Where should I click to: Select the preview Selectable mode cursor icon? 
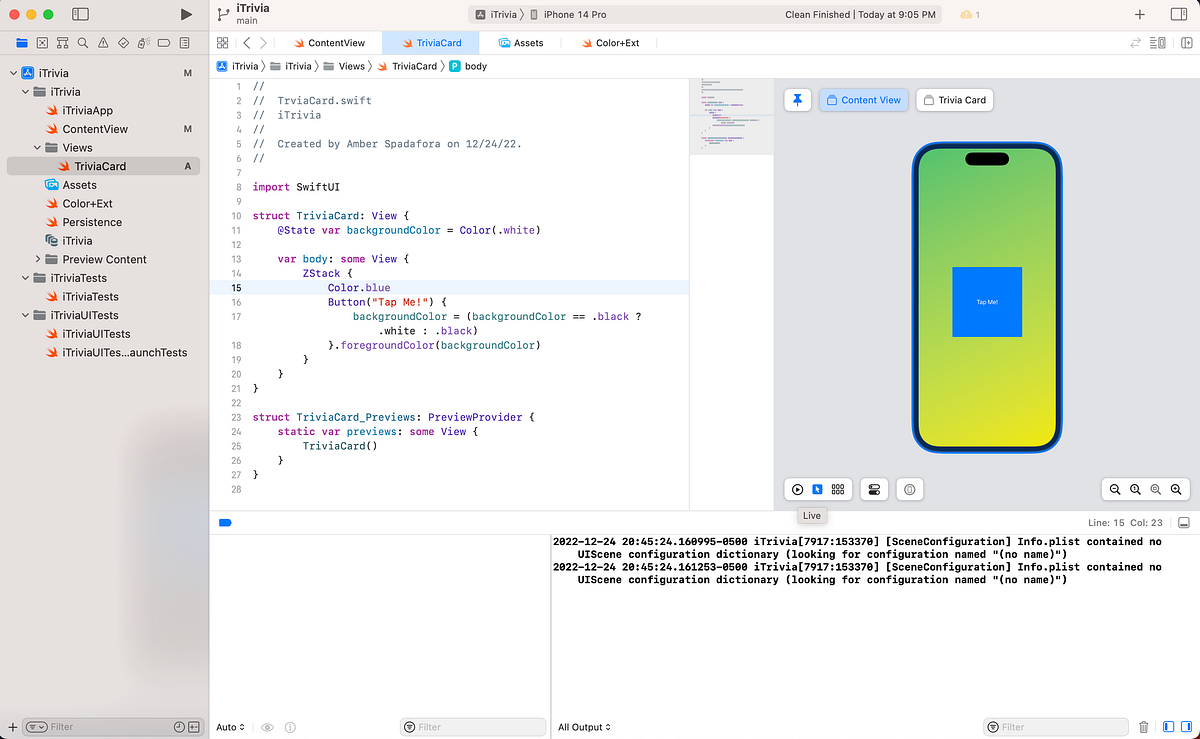pos(817,489)
